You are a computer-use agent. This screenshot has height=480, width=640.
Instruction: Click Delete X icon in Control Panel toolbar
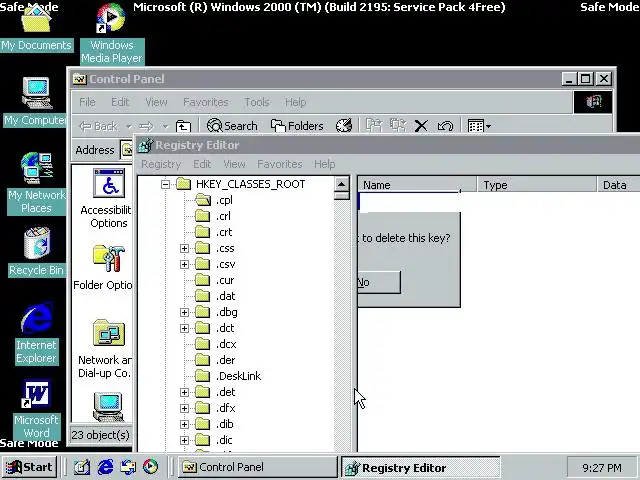tap(421, 126)
